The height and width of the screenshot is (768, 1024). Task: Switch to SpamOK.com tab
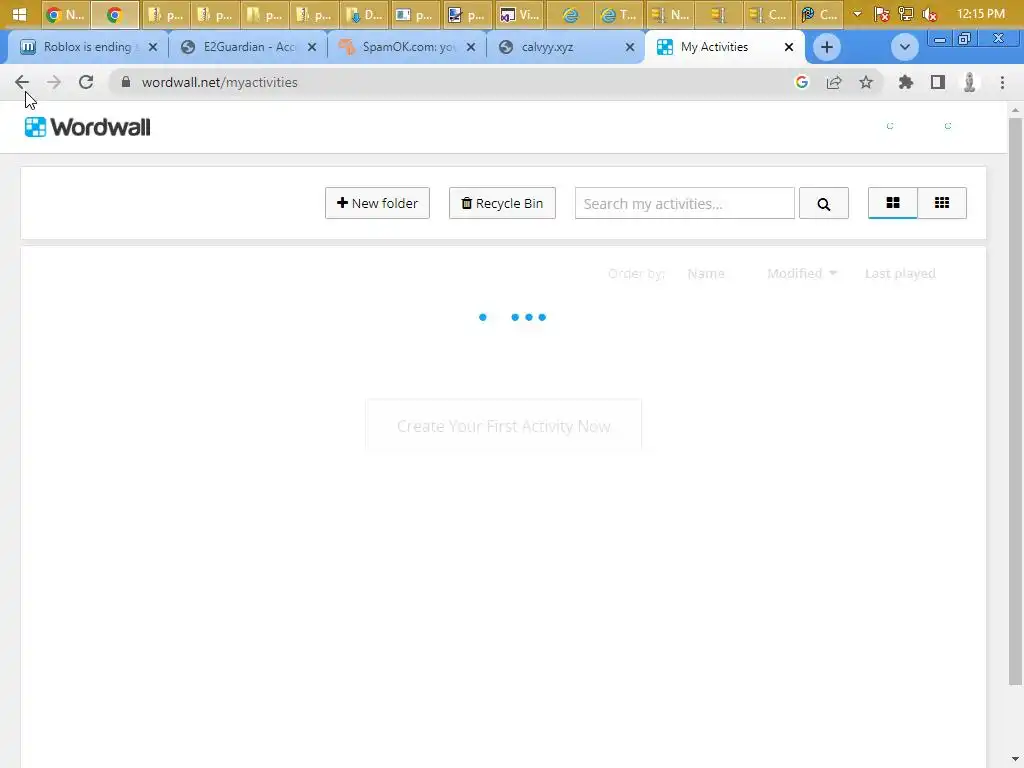click(x=408, y=47)
